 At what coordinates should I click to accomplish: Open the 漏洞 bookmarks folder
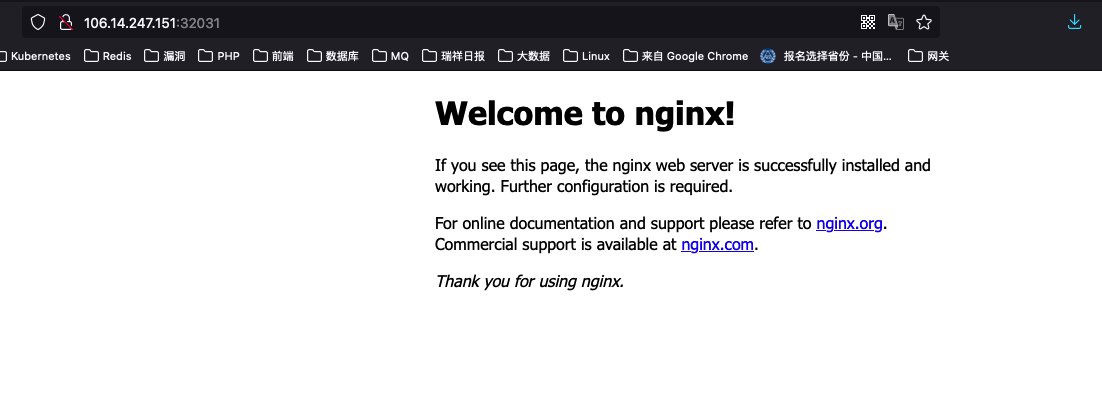coord(164,56)
